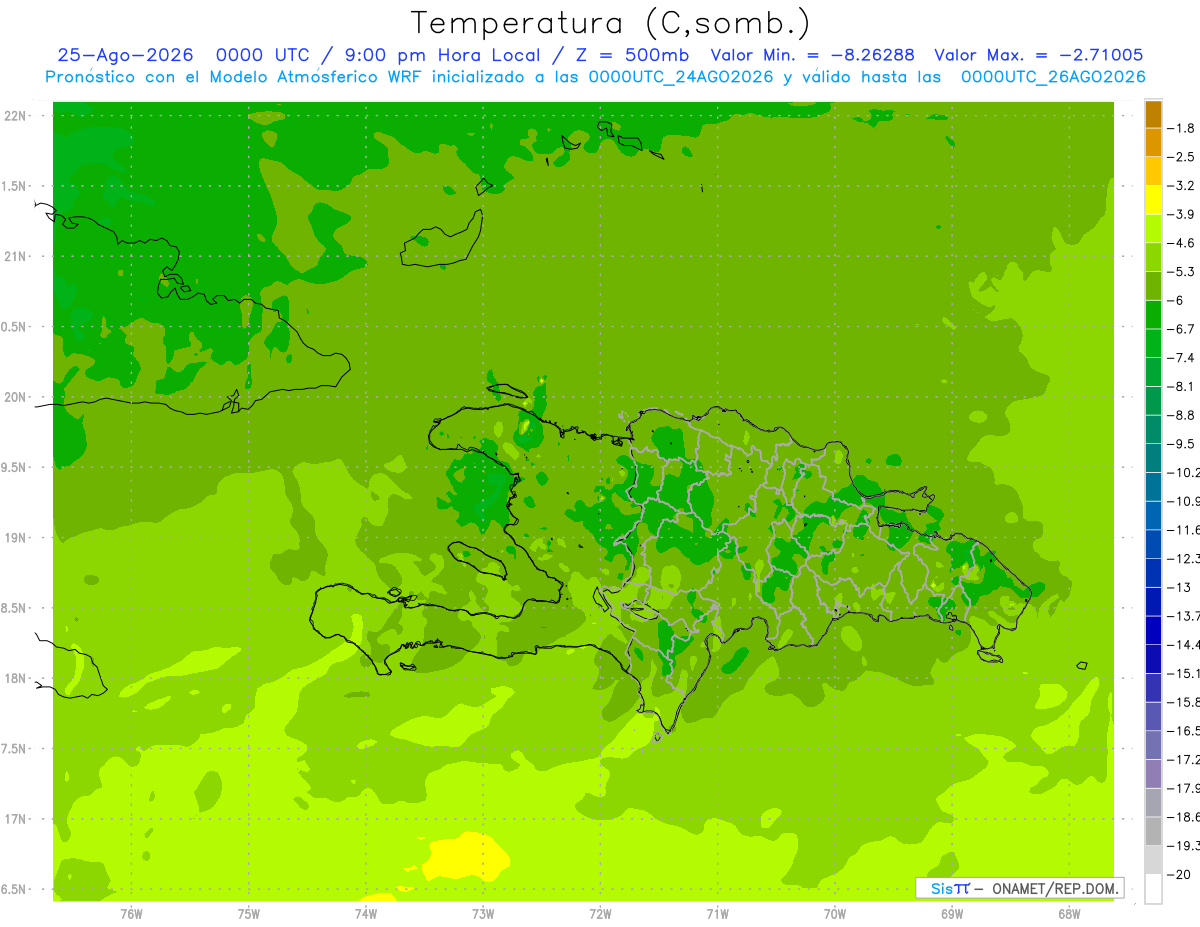
Task: Click the orange legend swatch between -1.8 and -2.5
Action: pyautogui.click(x=1153, y=142)
